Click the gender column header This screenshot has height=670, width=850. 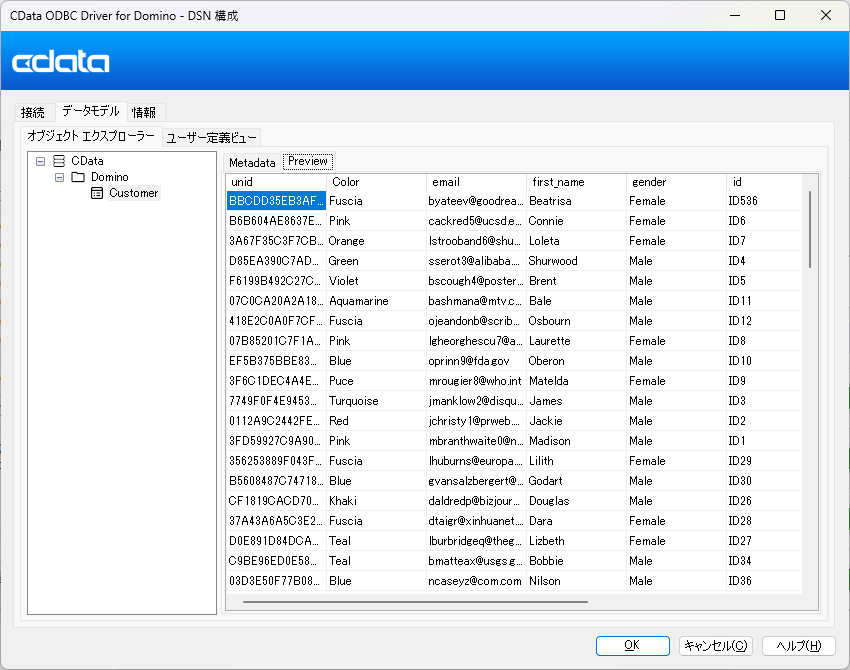pos(676,182)
